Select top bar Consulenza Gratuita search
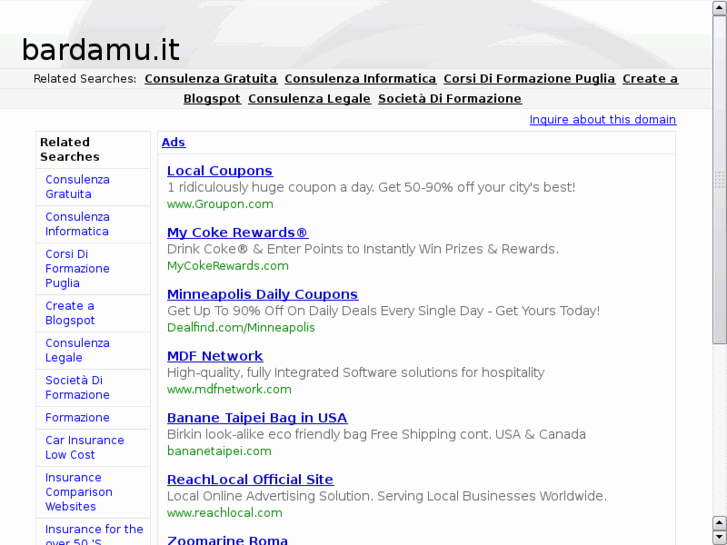This screenshot has height=545, width=727. tap(211, 79)
